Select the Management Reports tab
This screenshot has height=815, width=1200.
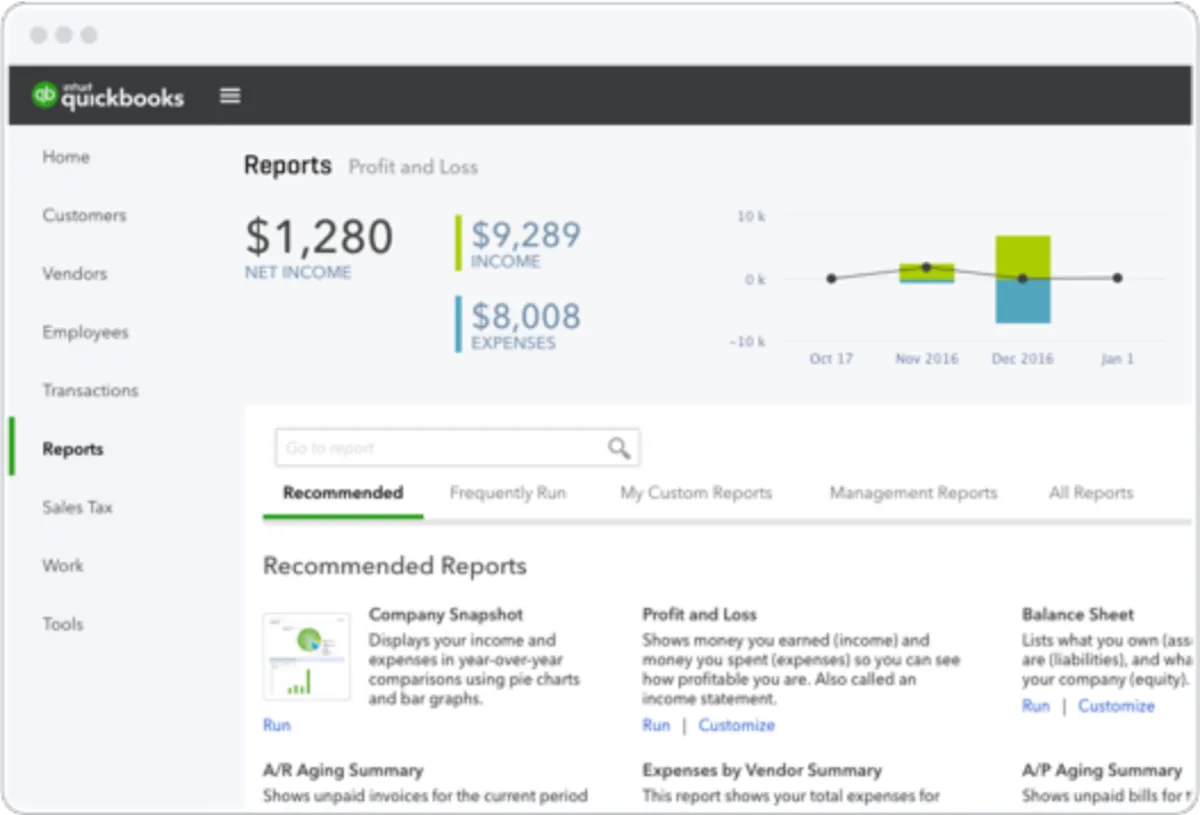(x=913, y=493)
